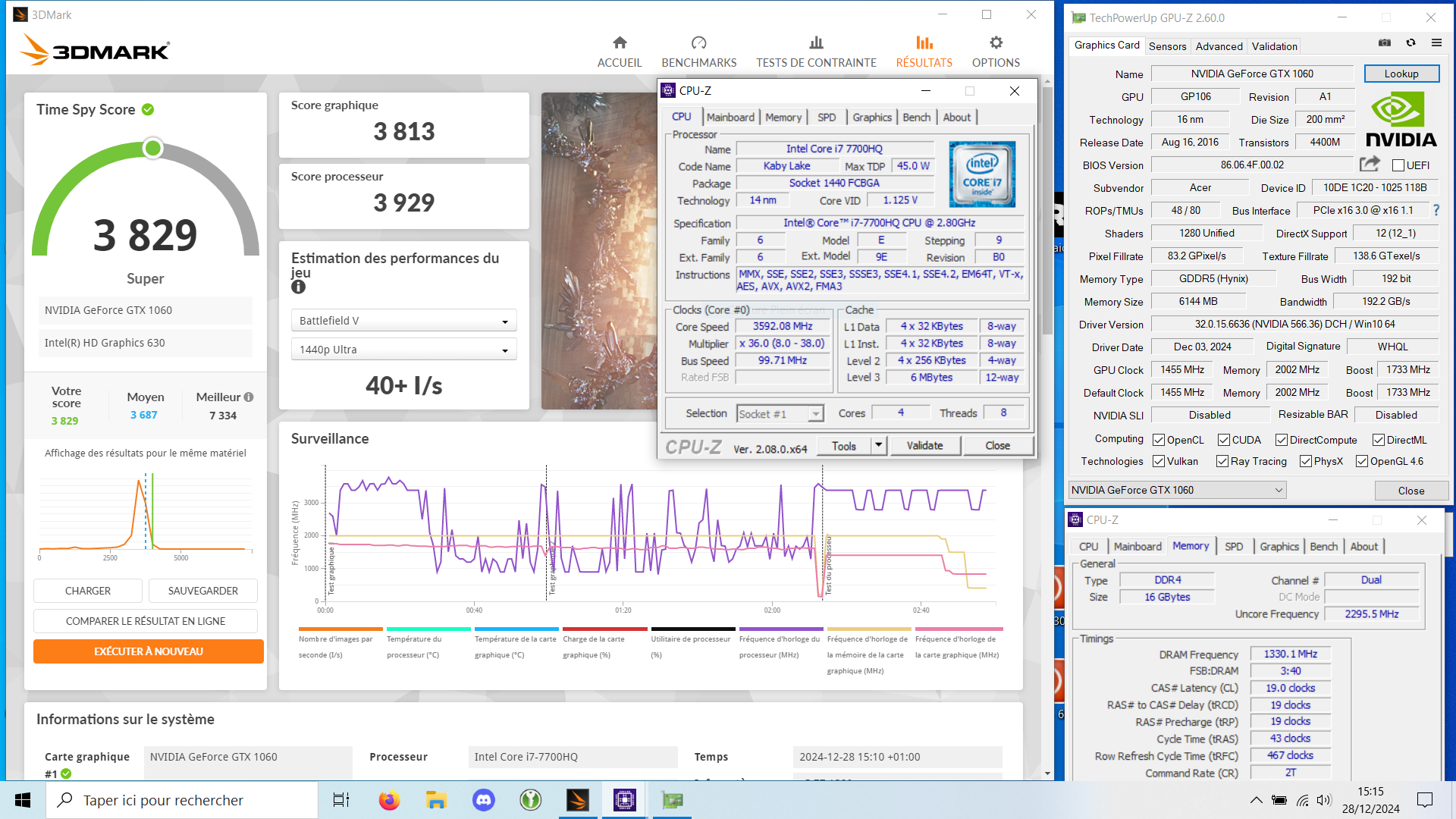Click the Bus Interface question mark in GPU-Z

1436,210
